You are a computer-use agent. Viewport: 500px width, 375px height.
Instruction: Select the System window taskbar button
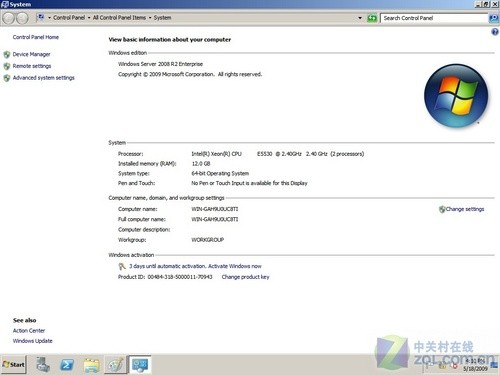[140, 365]
